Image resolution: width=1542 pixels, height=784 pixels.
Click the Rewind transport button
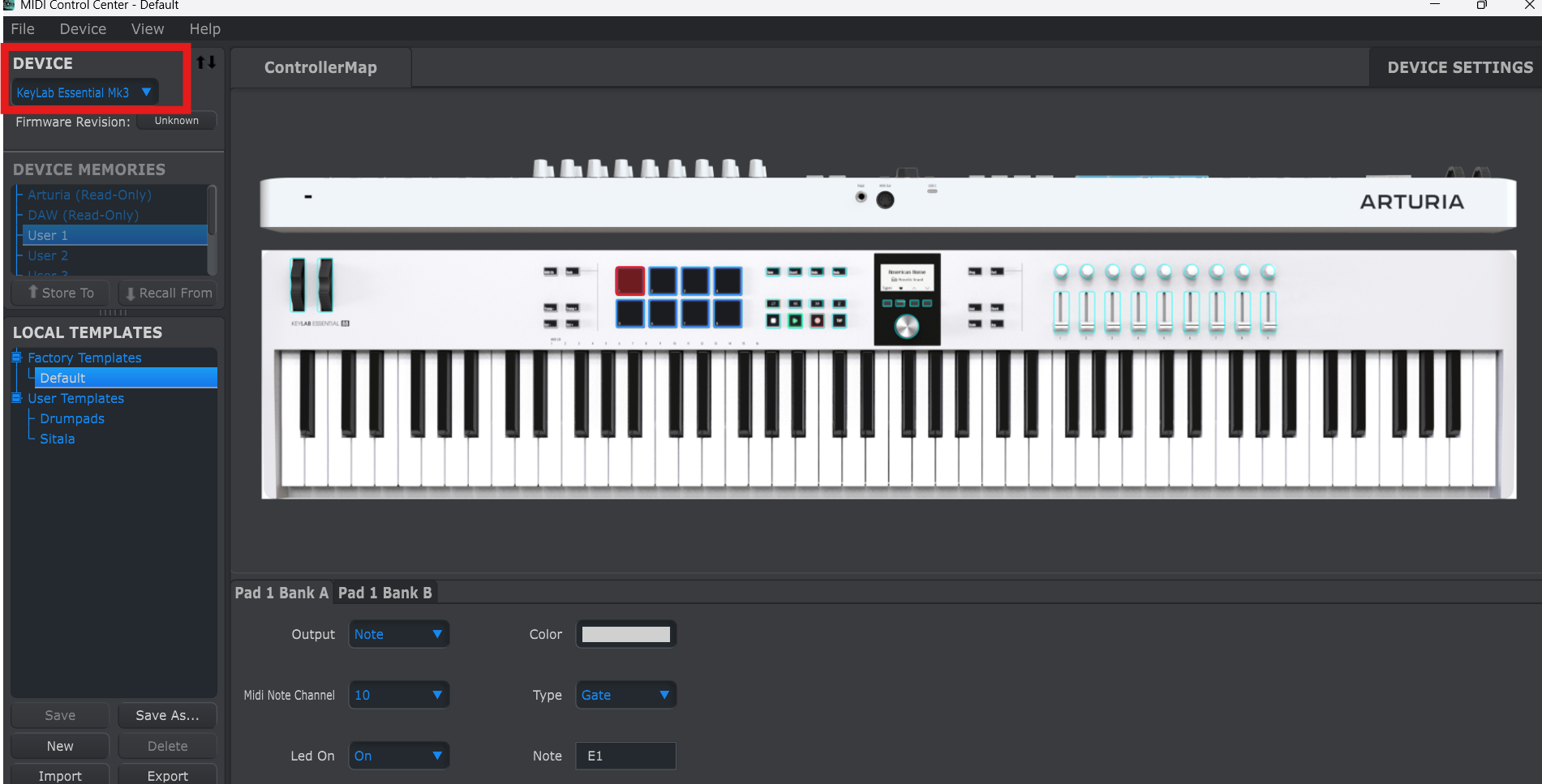click(795, 304)
